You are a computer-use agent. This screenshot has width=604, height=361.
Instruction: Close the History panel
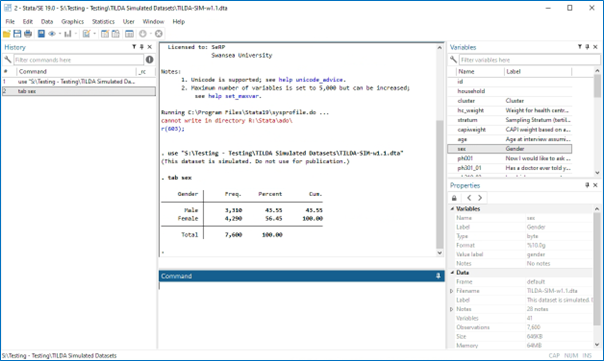pyautogui.click(x=150, y=47)
